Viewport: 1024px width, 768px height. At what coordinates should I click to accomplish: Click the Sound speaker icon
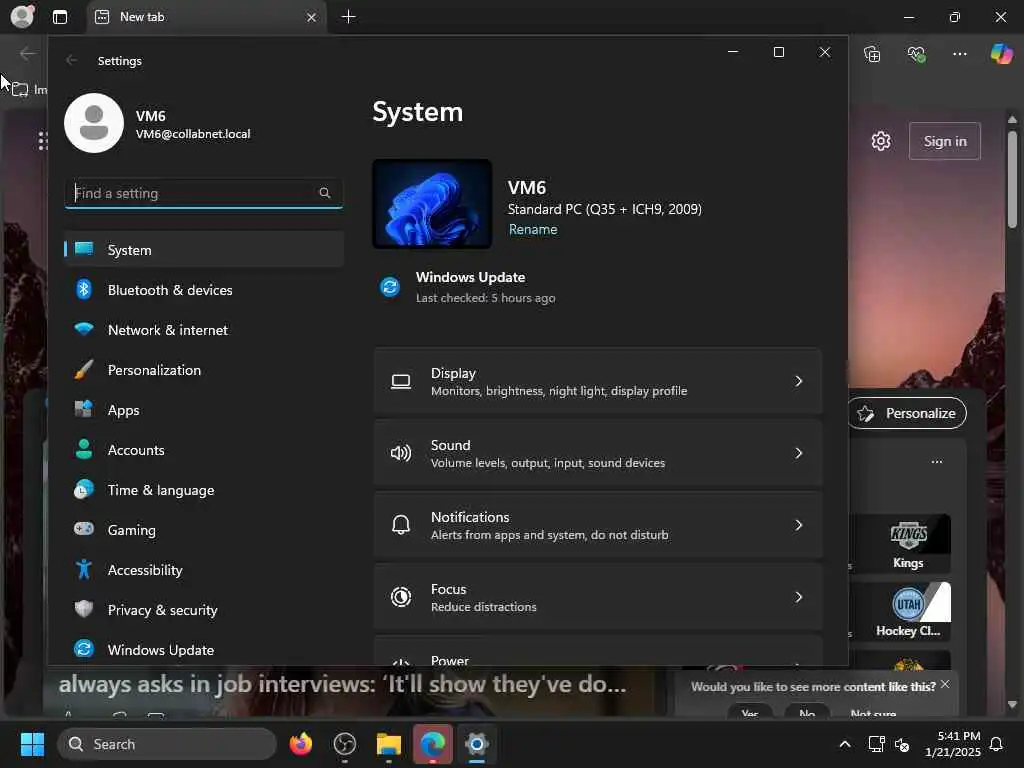pyautogui.click(x=401, y=453)
